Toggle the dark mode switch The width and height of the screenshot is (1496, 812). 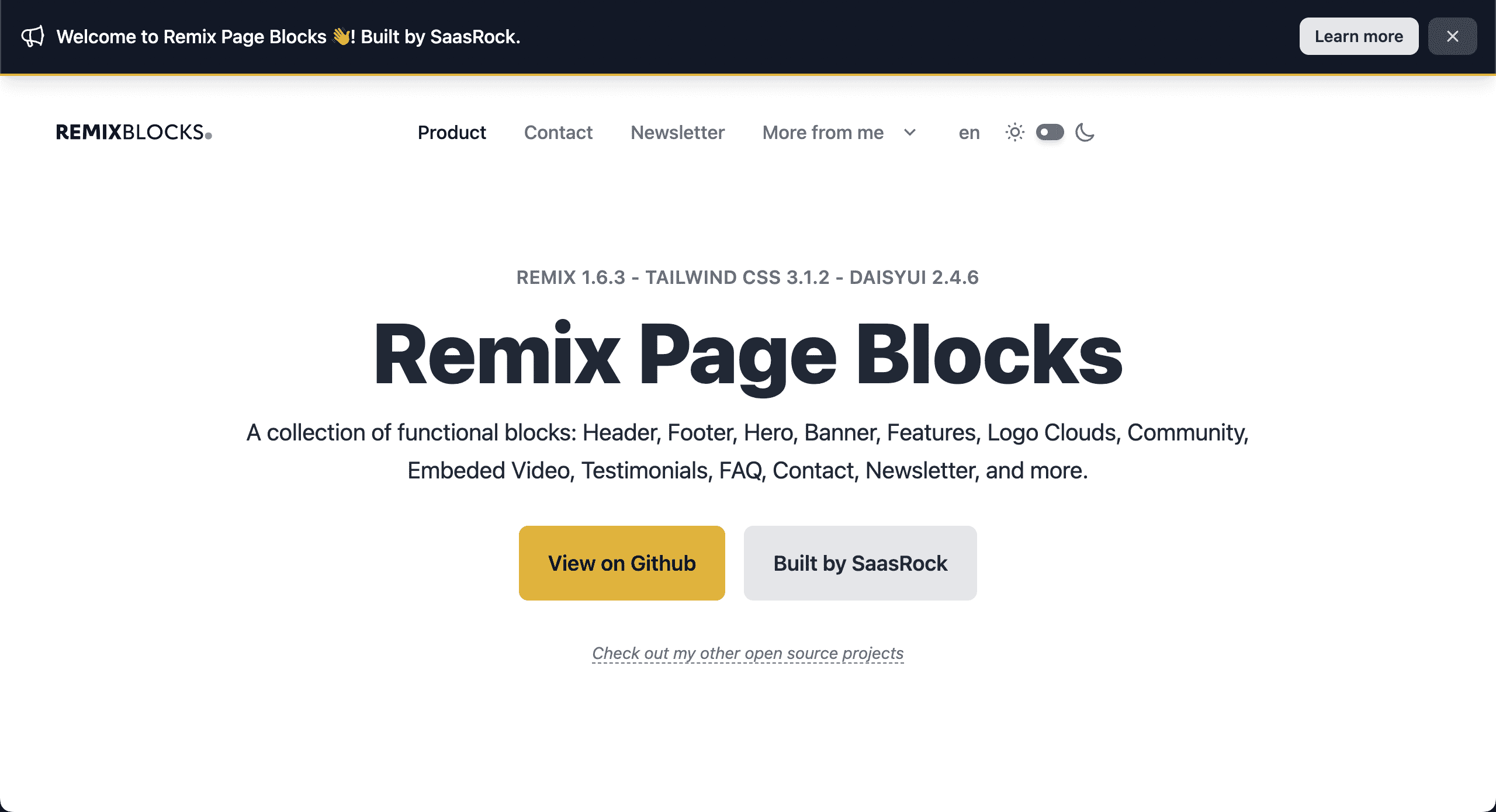[1050, 133]
